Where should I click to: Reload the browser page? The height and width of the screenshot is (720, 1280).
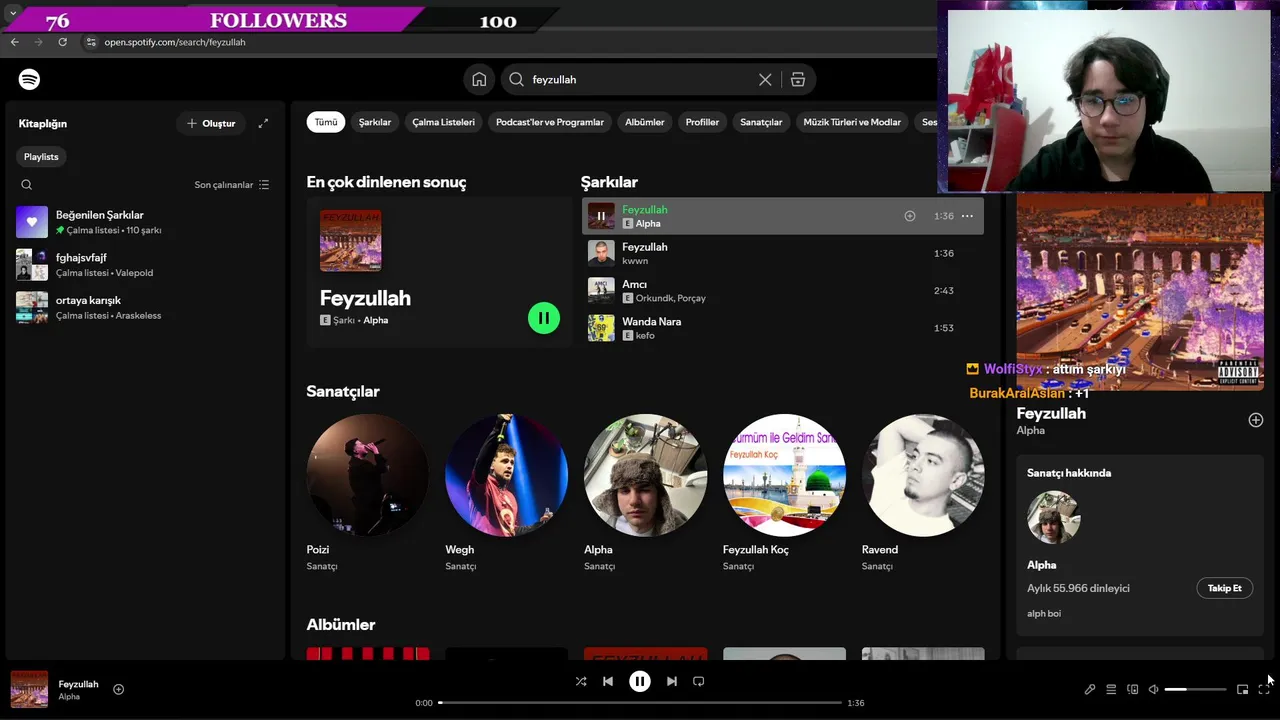pyautogui.click(x=62, y=42)
